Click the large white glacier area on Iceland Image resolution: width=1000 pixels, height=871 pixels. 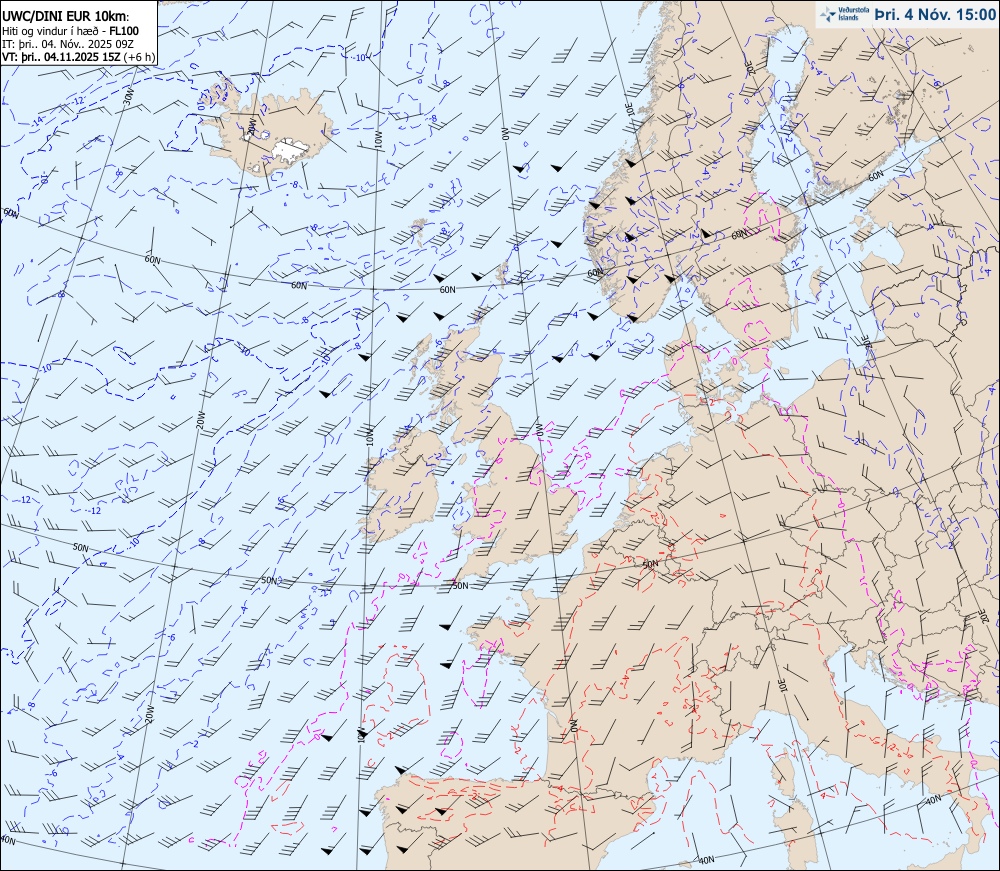point(290,149)
